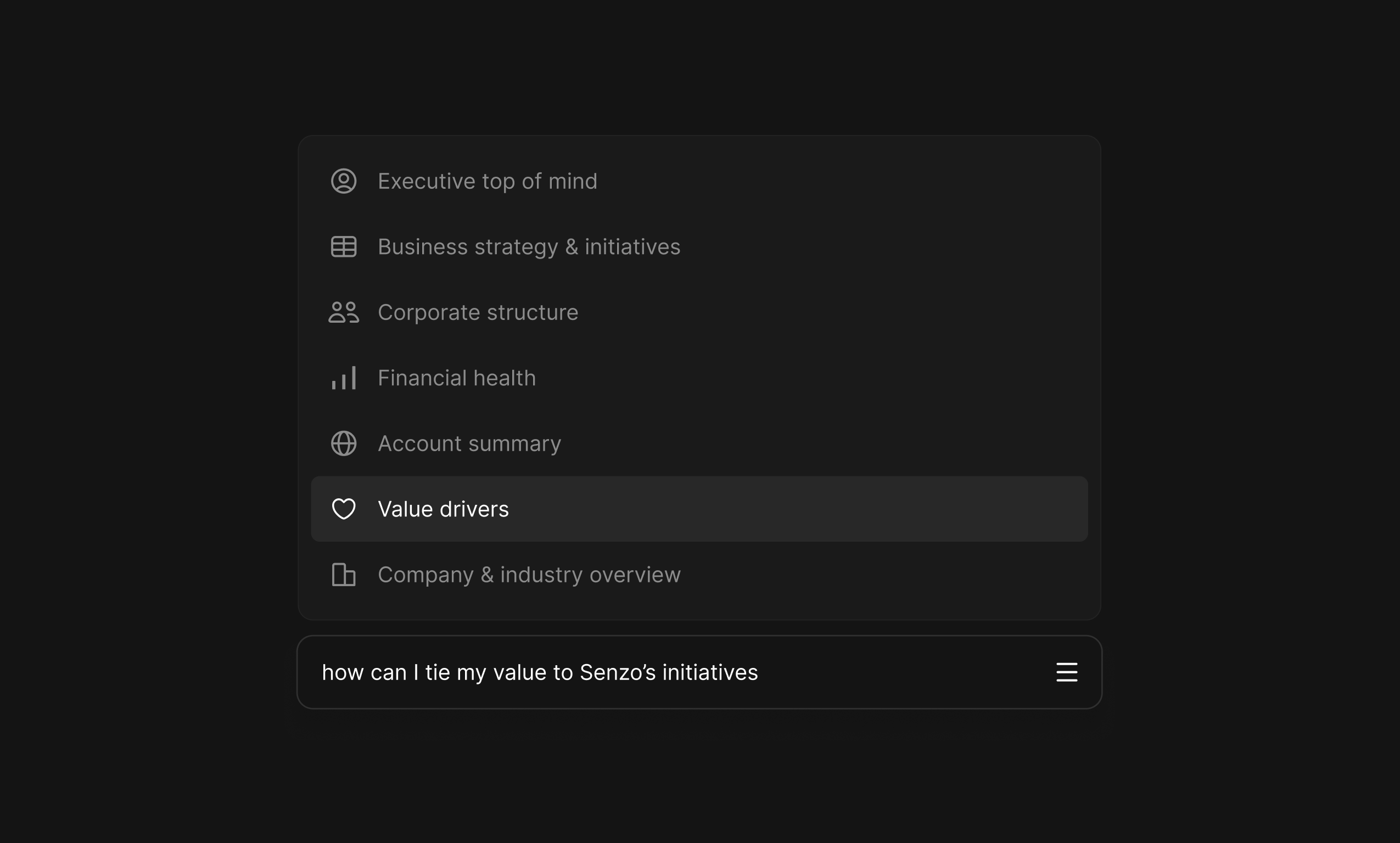Click the bar chart icon for Financial health
Viewport: 1400px width, 843px height.
click(x=344, y=378)
